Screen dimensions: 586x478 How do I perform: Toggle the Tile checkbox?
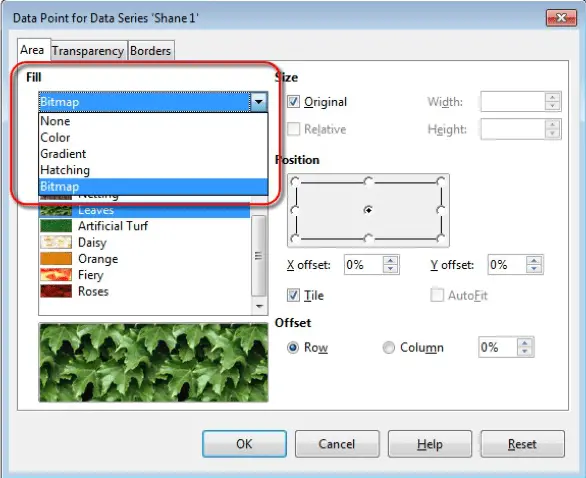pos(293,295)
